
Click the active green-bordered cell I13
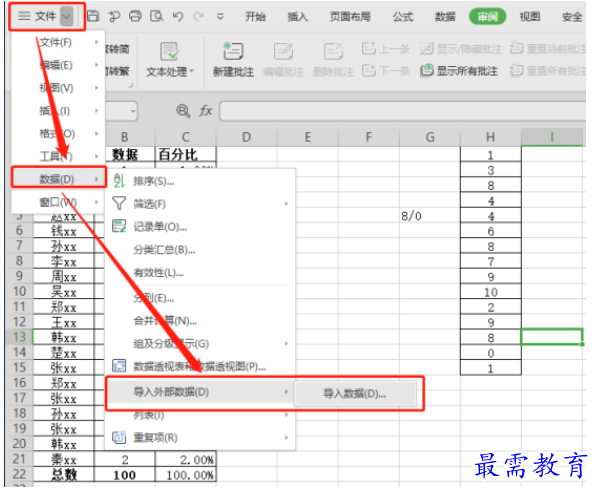(552, 337)
